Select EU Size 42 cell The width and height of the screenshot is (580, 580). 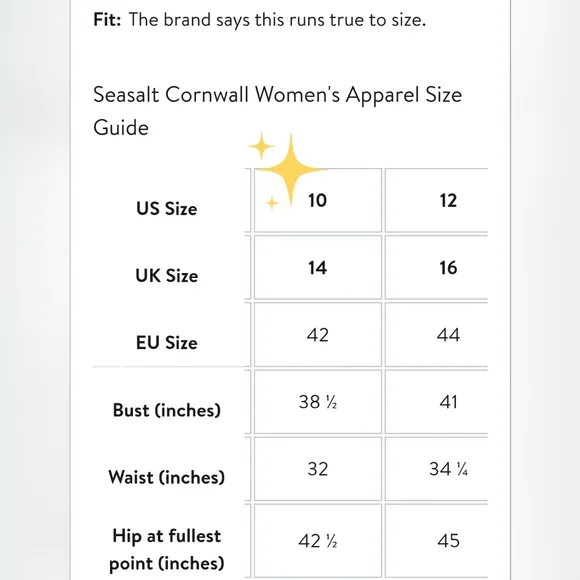point(318,335)
